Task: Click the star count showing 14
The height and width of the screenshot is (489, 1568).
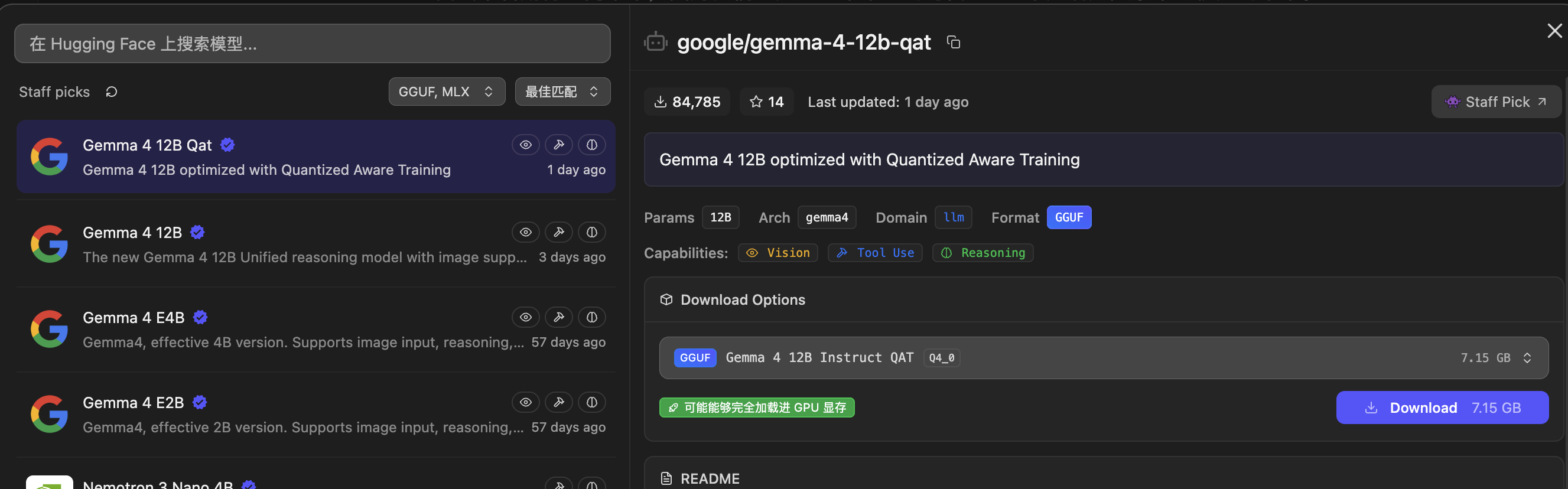Action: pos(766,102)
